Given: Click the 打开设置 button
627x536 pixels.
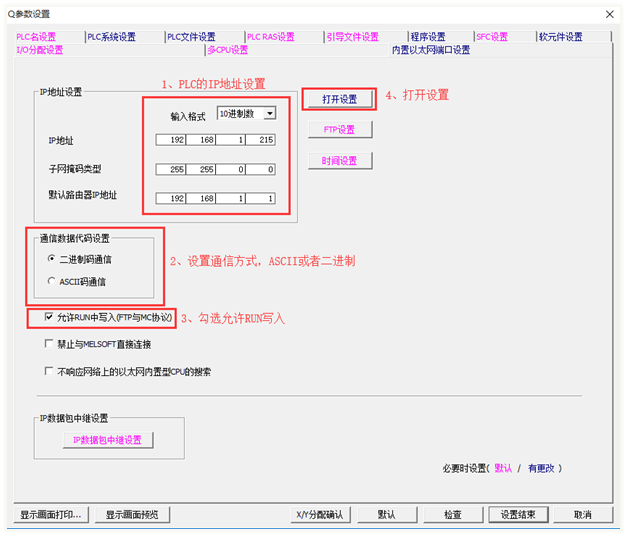Looking at the screenshot, I should [x=339, y=99].
